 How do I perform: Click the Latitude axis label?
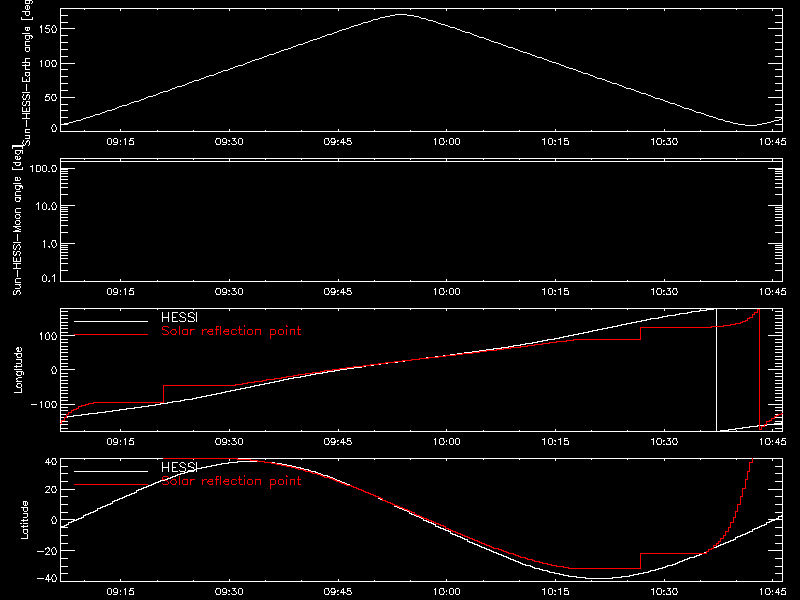pyautogui.click(x=24, y=520)
